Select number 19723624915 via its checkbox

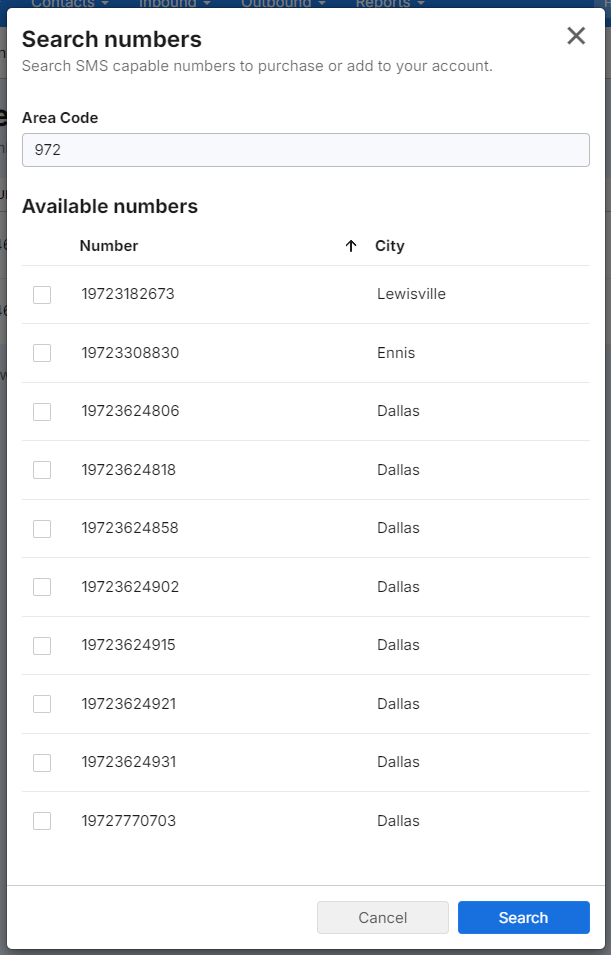pyautogui.click(x=42, y=646)
